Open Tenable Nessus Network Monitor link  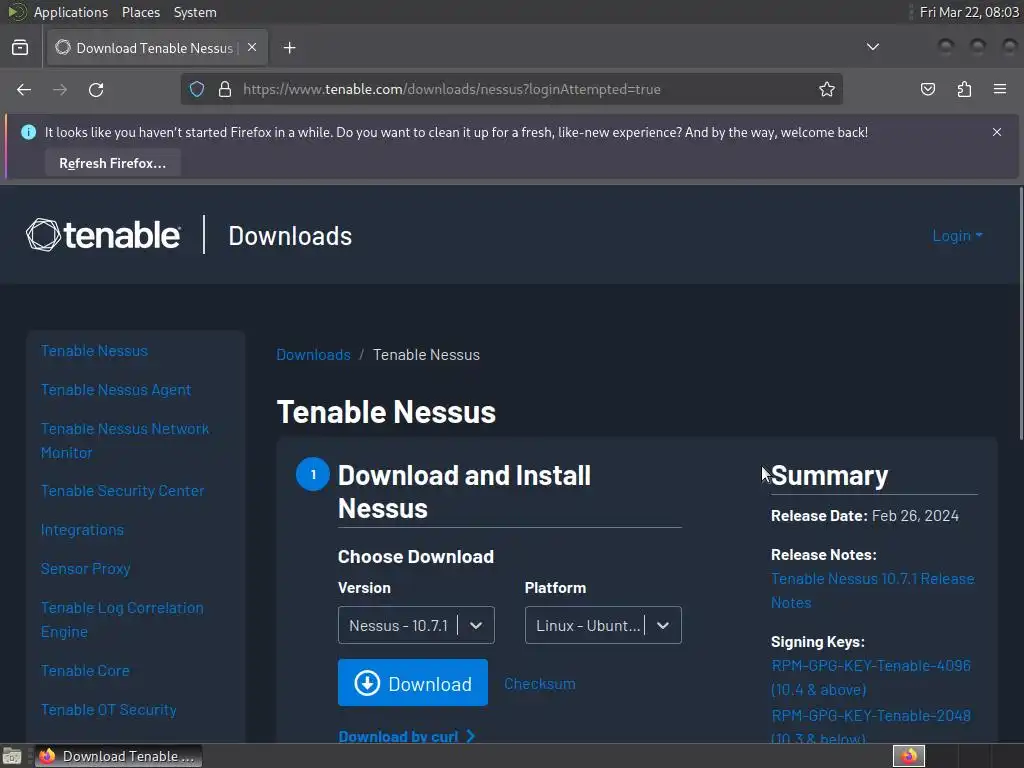pyautogui.click(x=125, y=441)
